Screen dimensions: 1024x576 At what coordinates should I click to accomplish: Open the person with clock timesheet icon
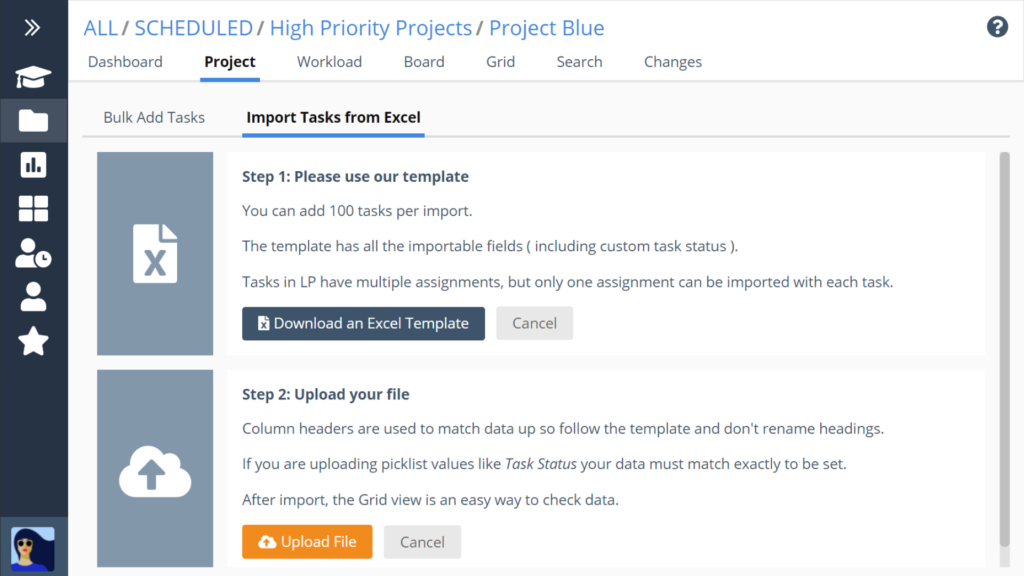click(x=33, y=253)
